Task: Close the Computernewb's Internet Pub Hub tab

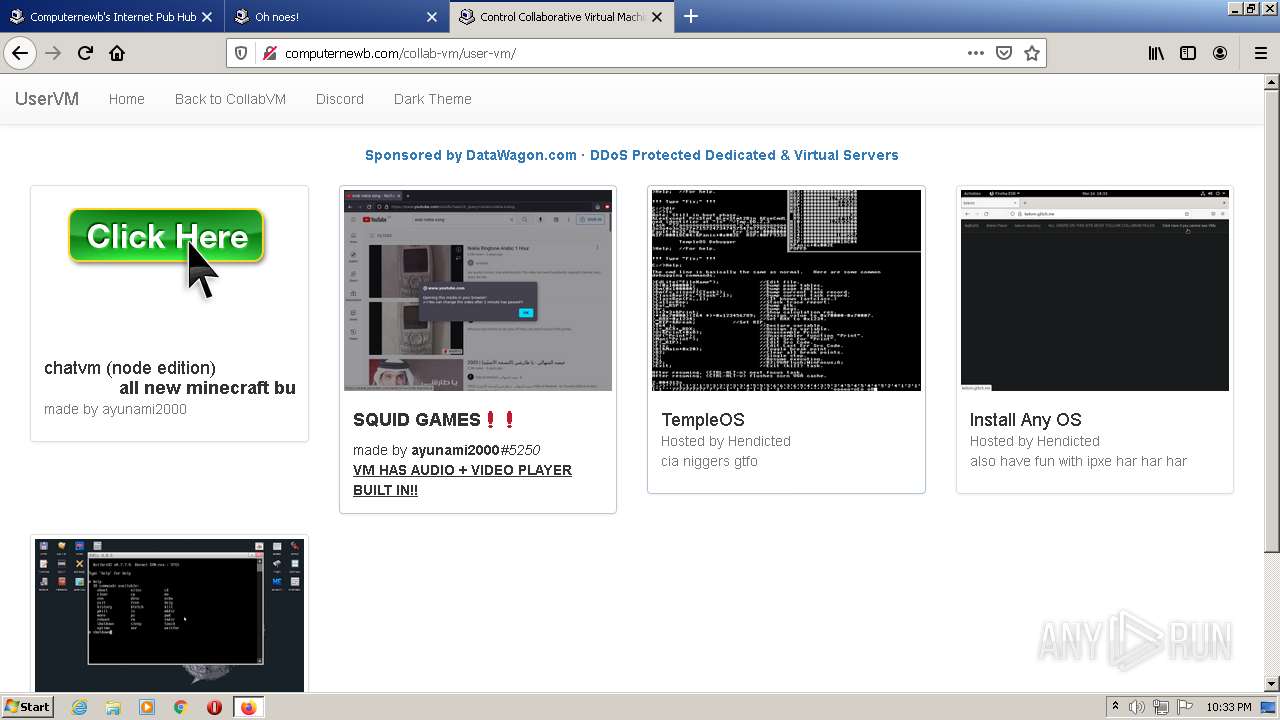Action: pos(207,17)
